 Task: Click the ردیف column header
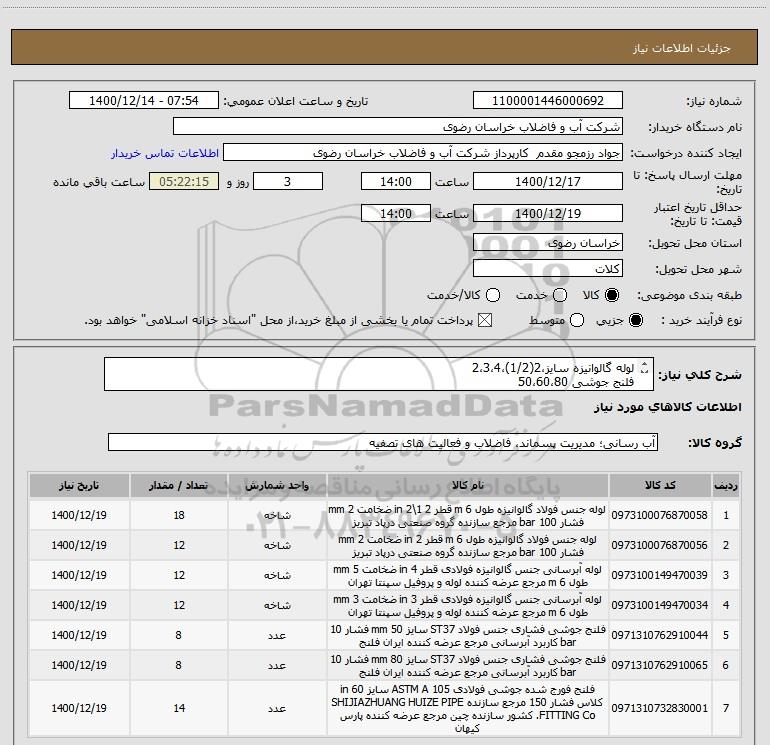(x=726, y=485)
